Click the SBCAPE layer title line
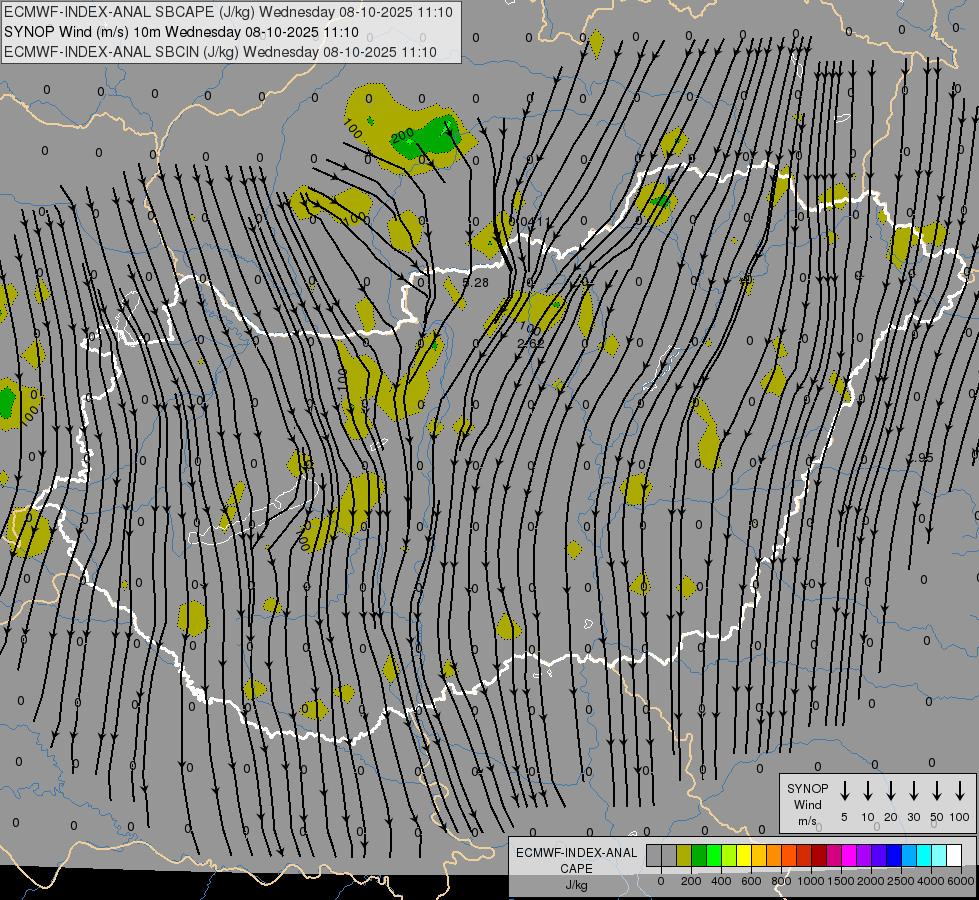 228,12
